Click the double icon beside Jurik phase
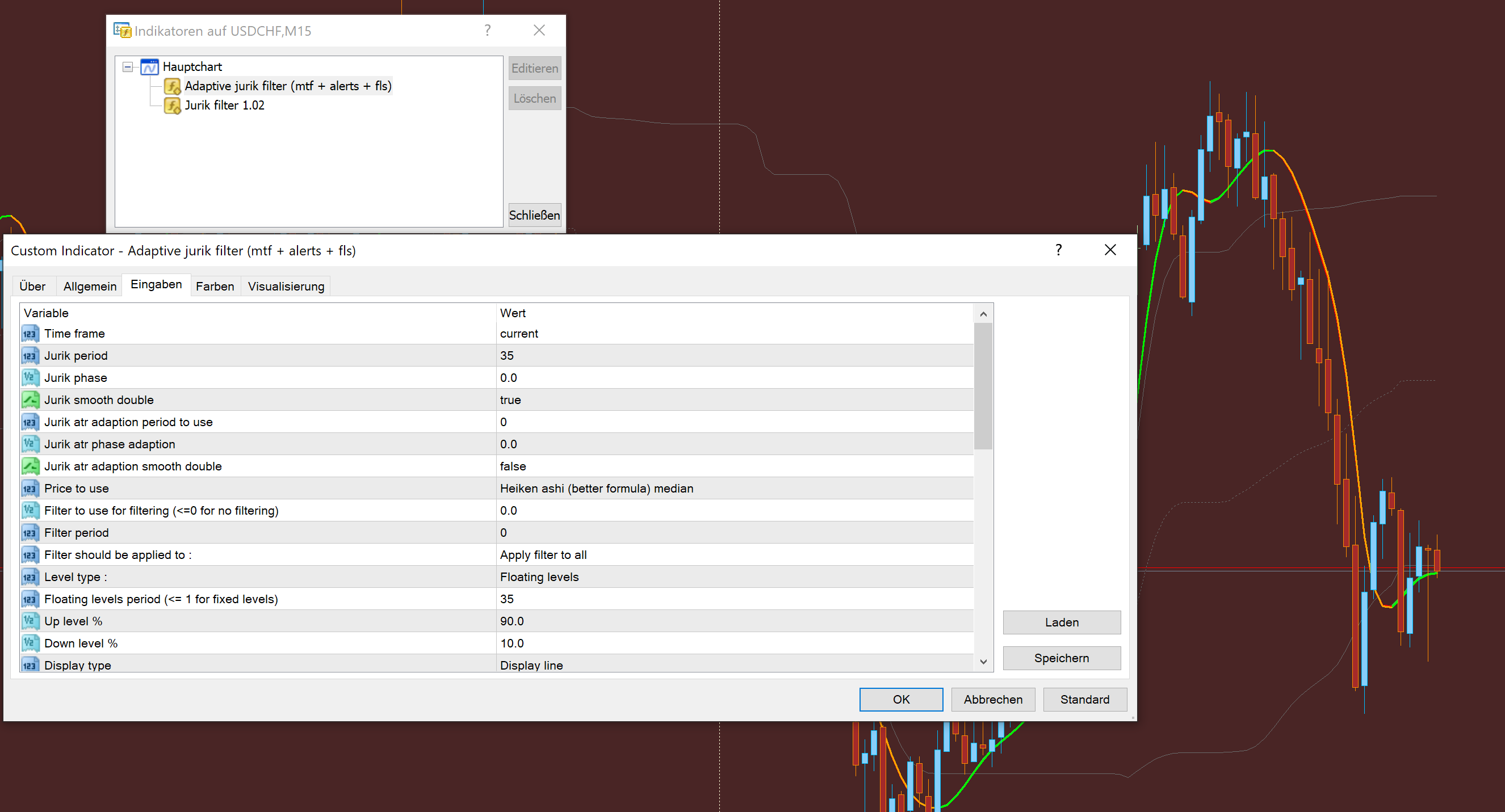The width and height of the screenshot is (1505, 812). [x=31, y=378]
